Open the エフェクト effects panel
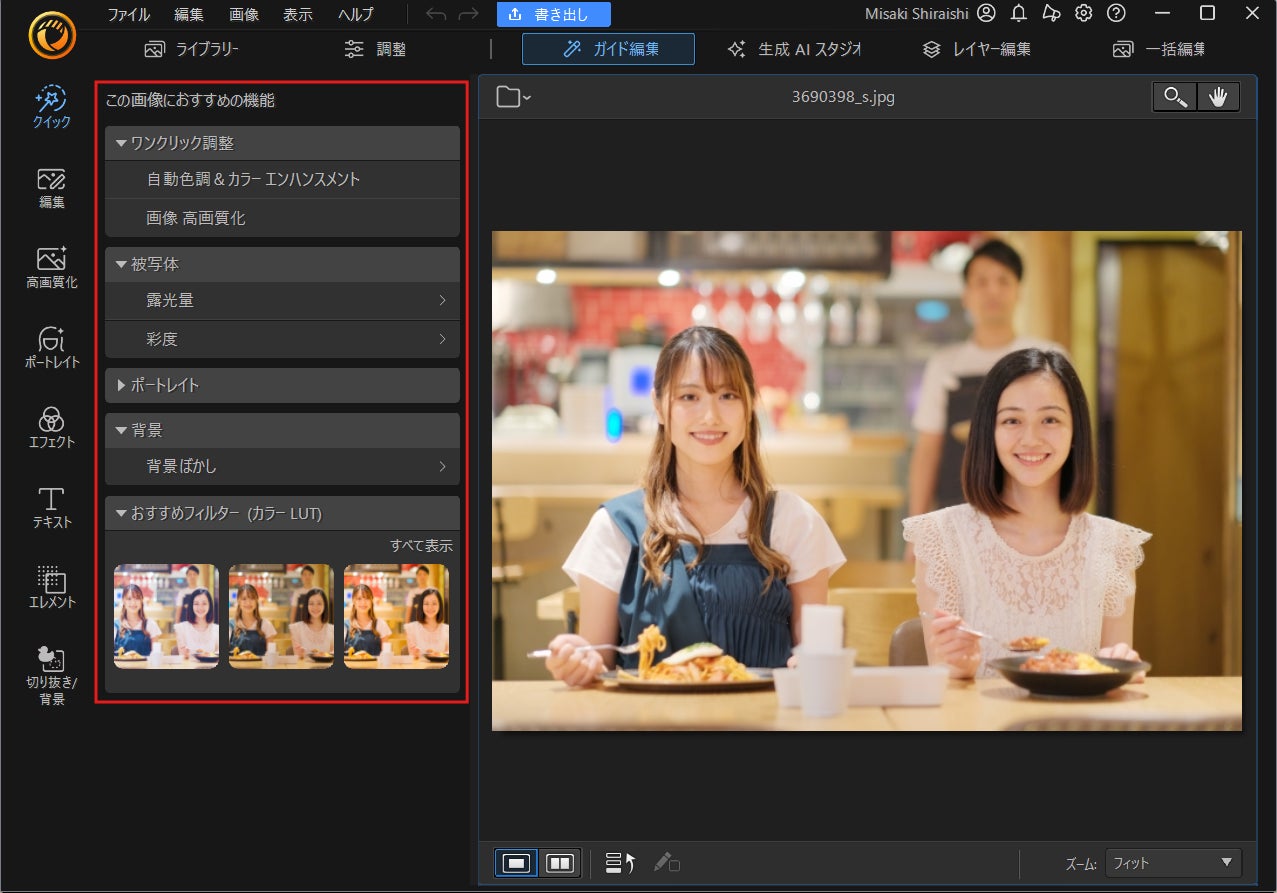 (x=51, y=427)
